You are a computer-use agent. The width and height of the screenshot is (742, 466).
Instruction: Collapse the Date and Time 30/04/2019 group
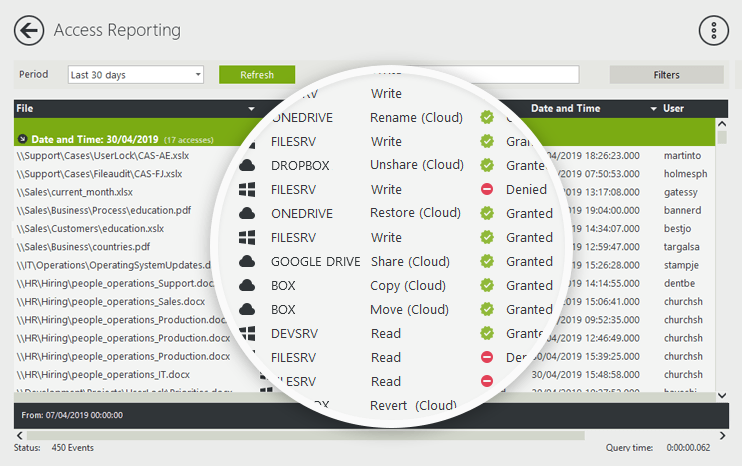[x=22, y=140]
